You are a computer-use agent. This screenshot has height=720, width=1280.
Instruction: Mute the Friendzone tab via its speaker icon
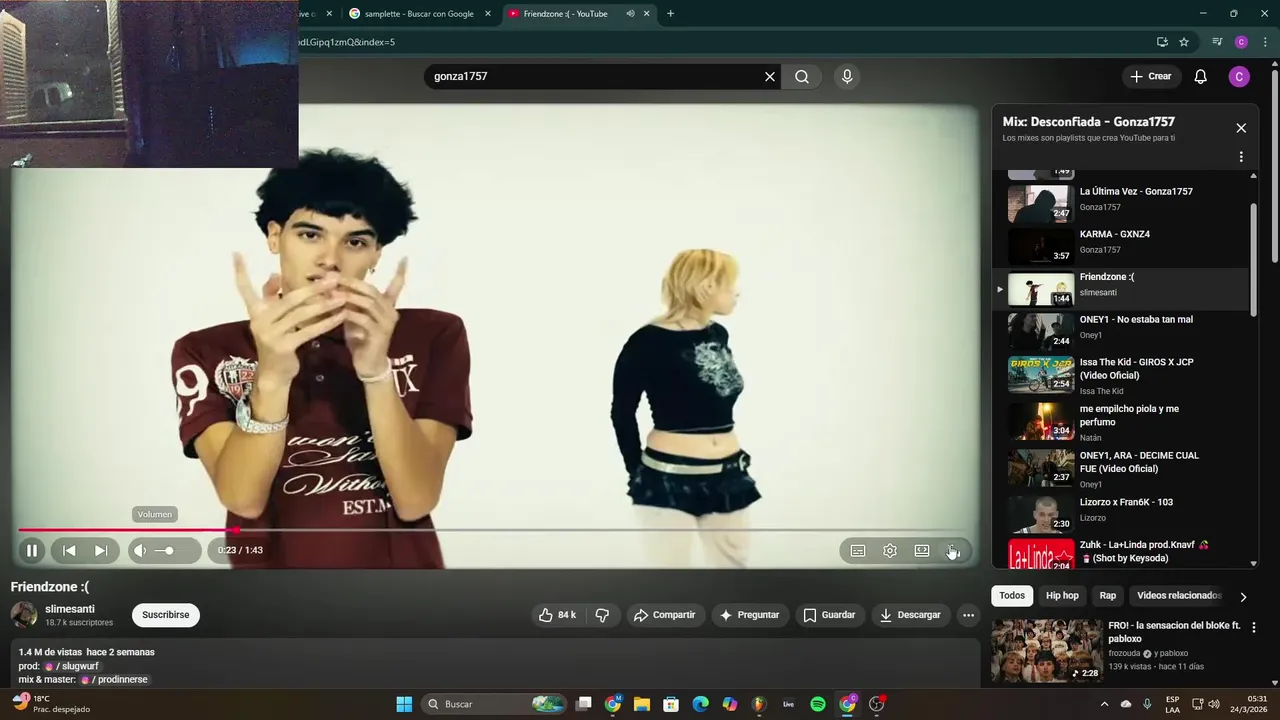630,14
